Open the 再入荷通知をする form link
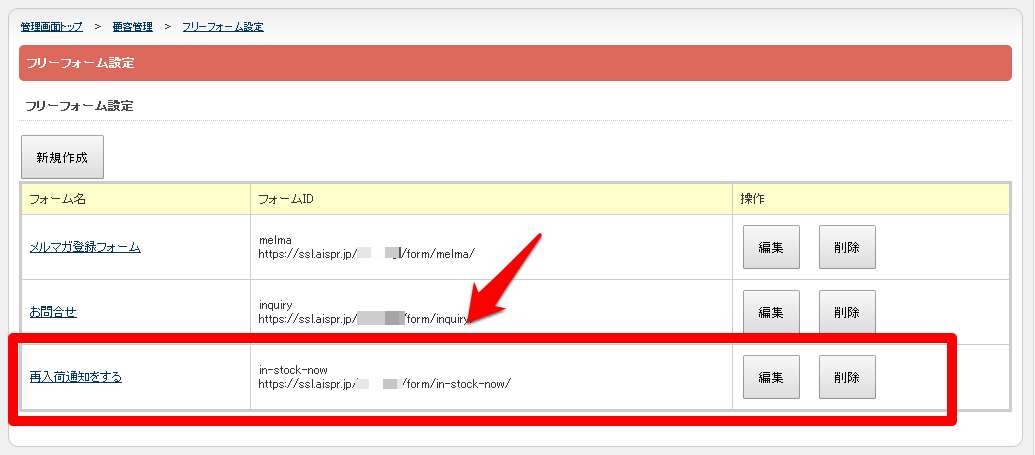The image size is (1035, 455). click(x=76, y=377)
